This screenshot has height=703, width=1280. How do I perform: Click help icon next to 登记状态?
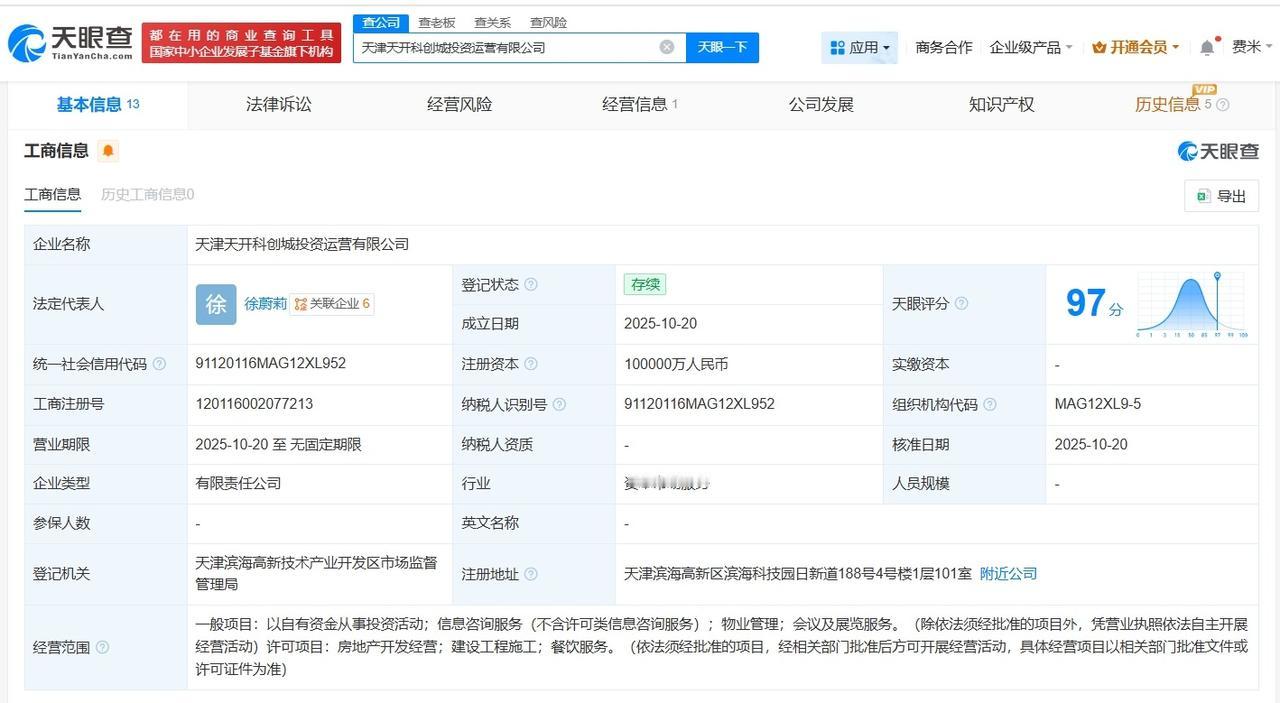531,284
